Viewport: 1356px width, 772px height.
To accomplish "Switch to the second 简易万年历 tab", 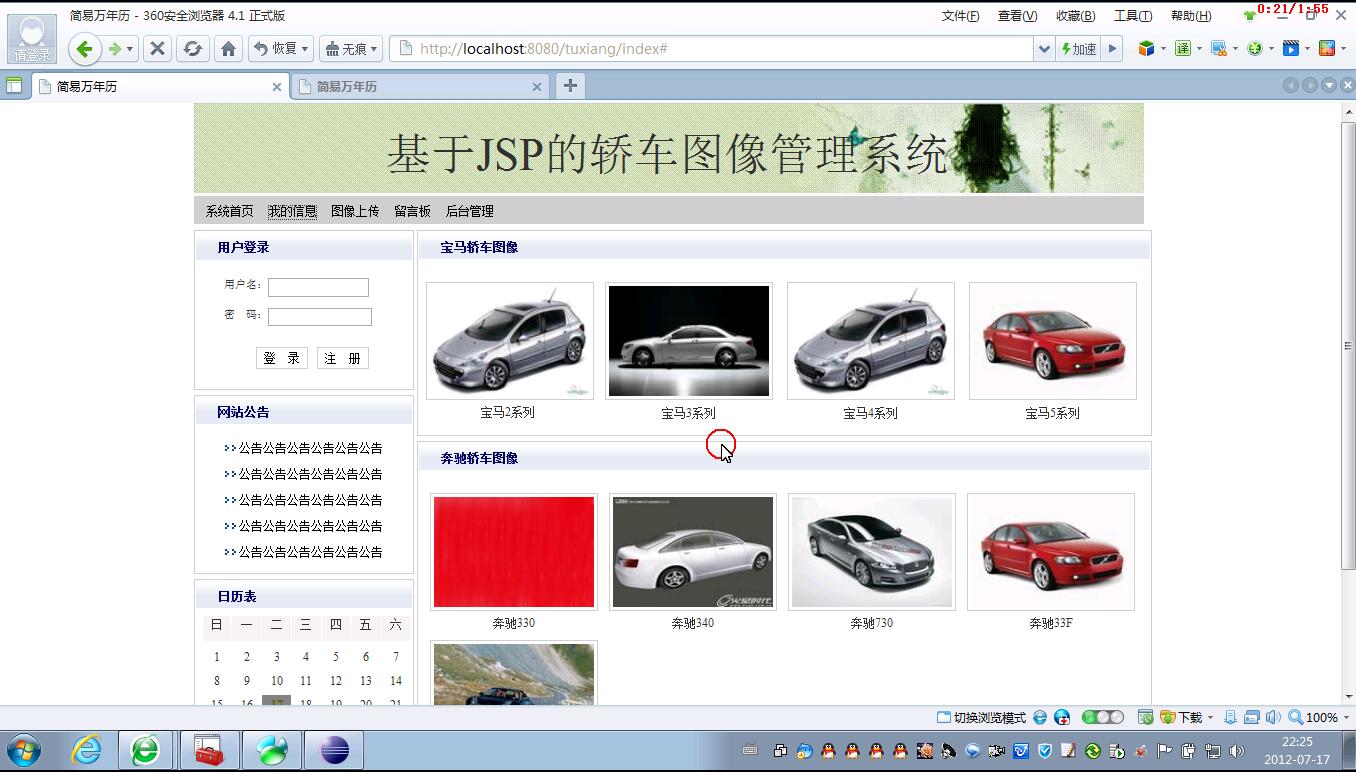I will click(418, 87).
